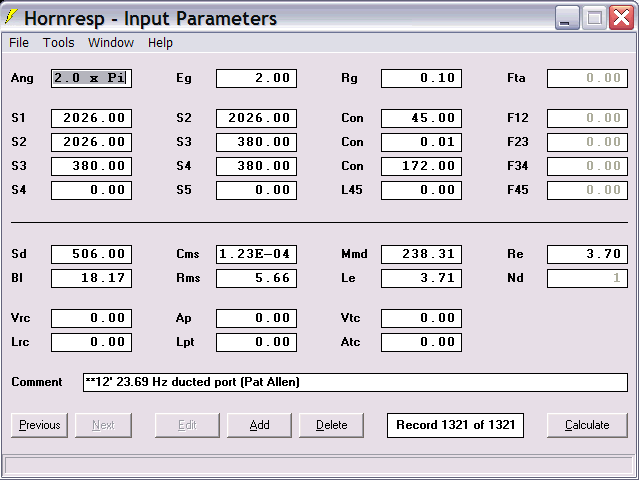Click the S4 field showing 0.00

pyautogui.click(x=91, y=190)
